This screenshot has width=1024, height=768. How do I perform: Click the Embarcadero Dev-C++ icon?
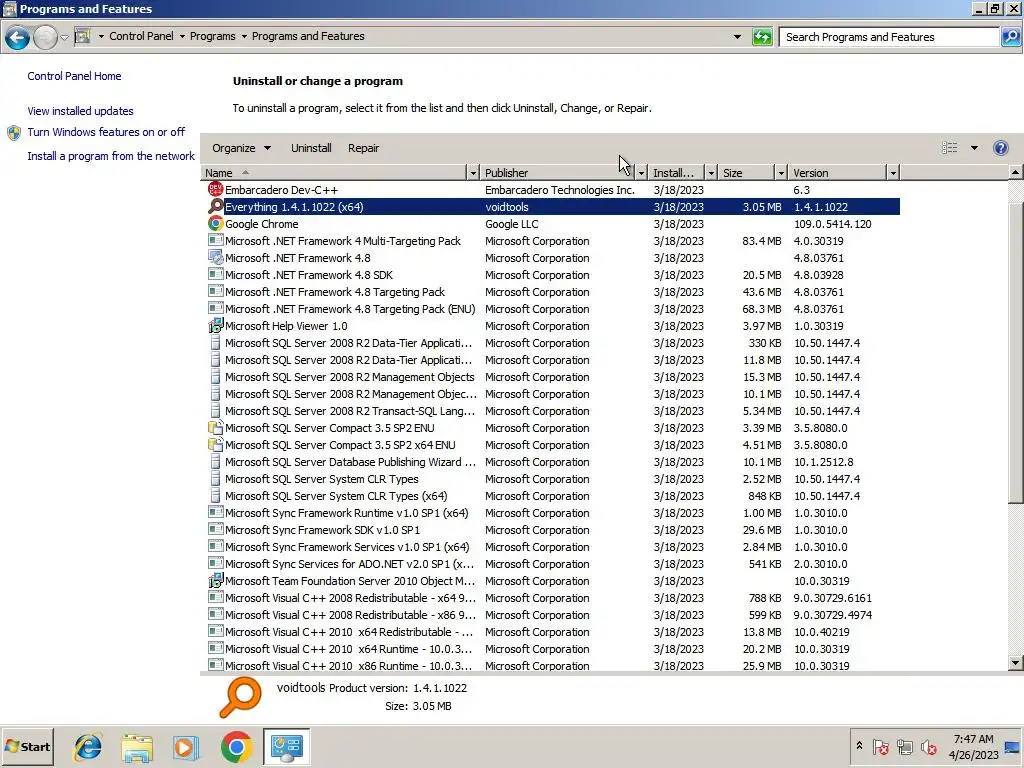point(215,189)
